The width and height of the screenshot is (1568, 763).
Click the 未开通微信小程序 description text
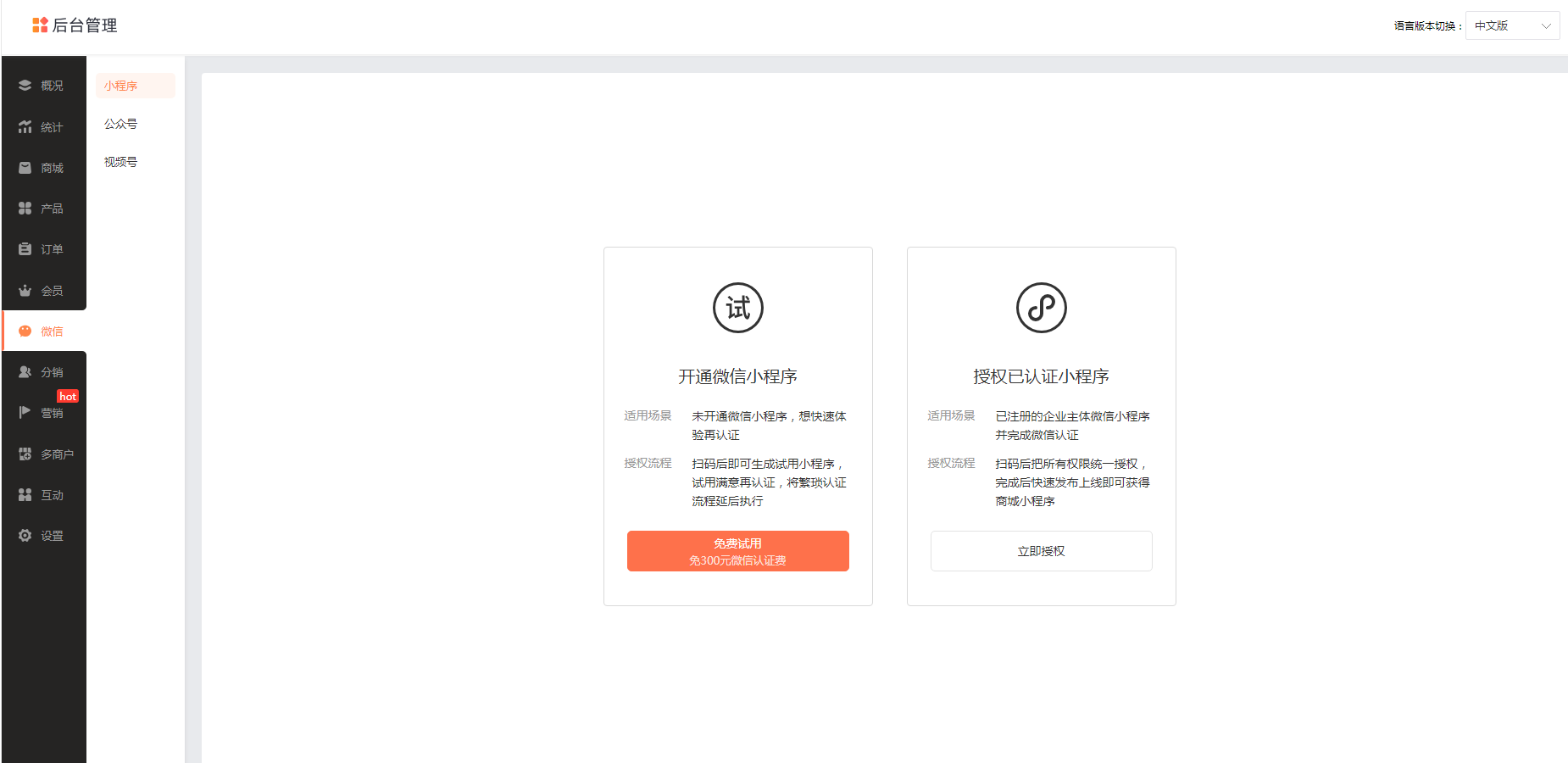click(769, 426)
